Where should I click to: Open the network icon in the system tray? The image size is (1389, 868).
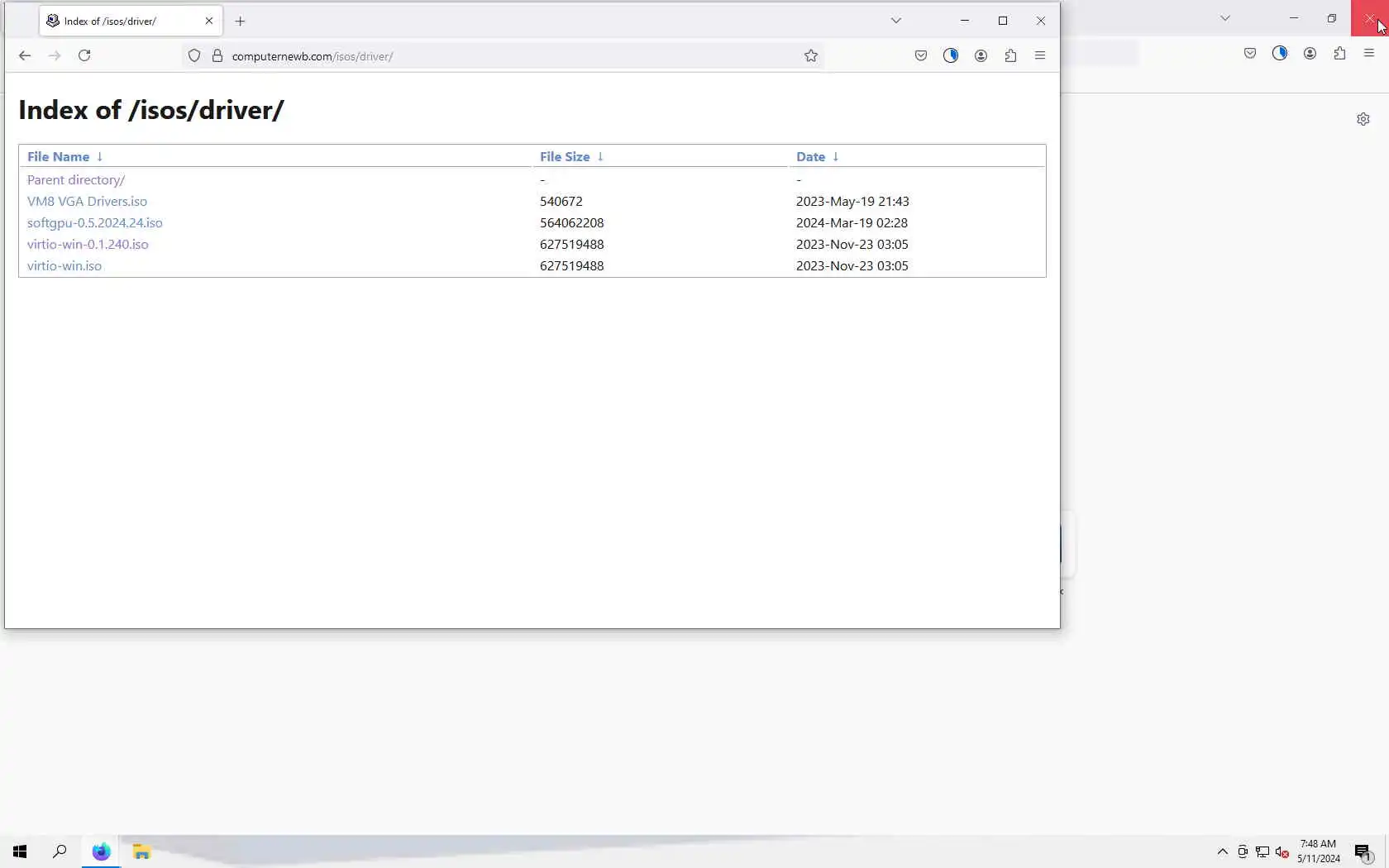tap(1263, 851)
